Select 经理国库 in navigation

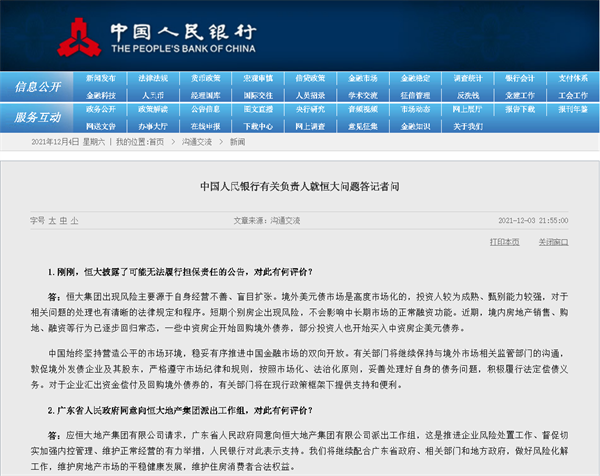(205, 95)
